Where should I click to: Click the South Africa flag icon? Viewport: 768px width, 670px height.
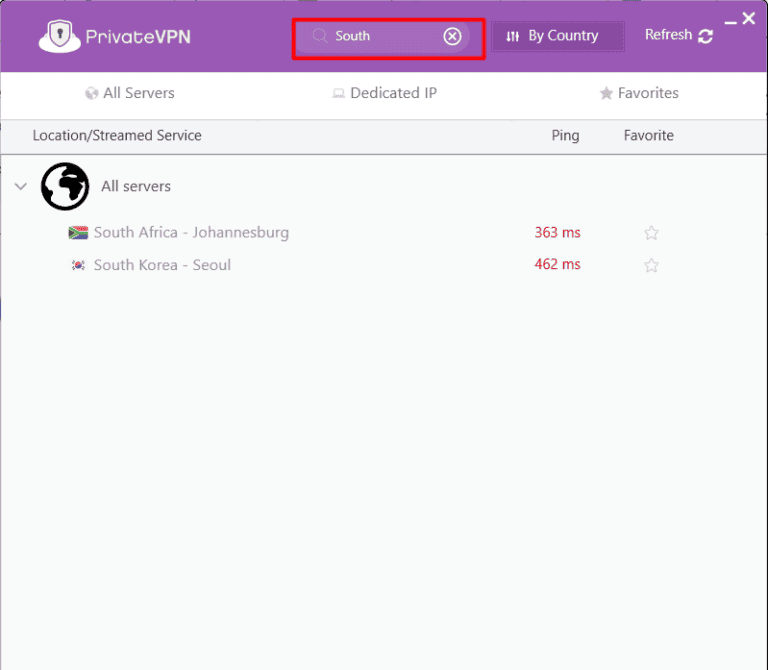[x=78, y=233]
